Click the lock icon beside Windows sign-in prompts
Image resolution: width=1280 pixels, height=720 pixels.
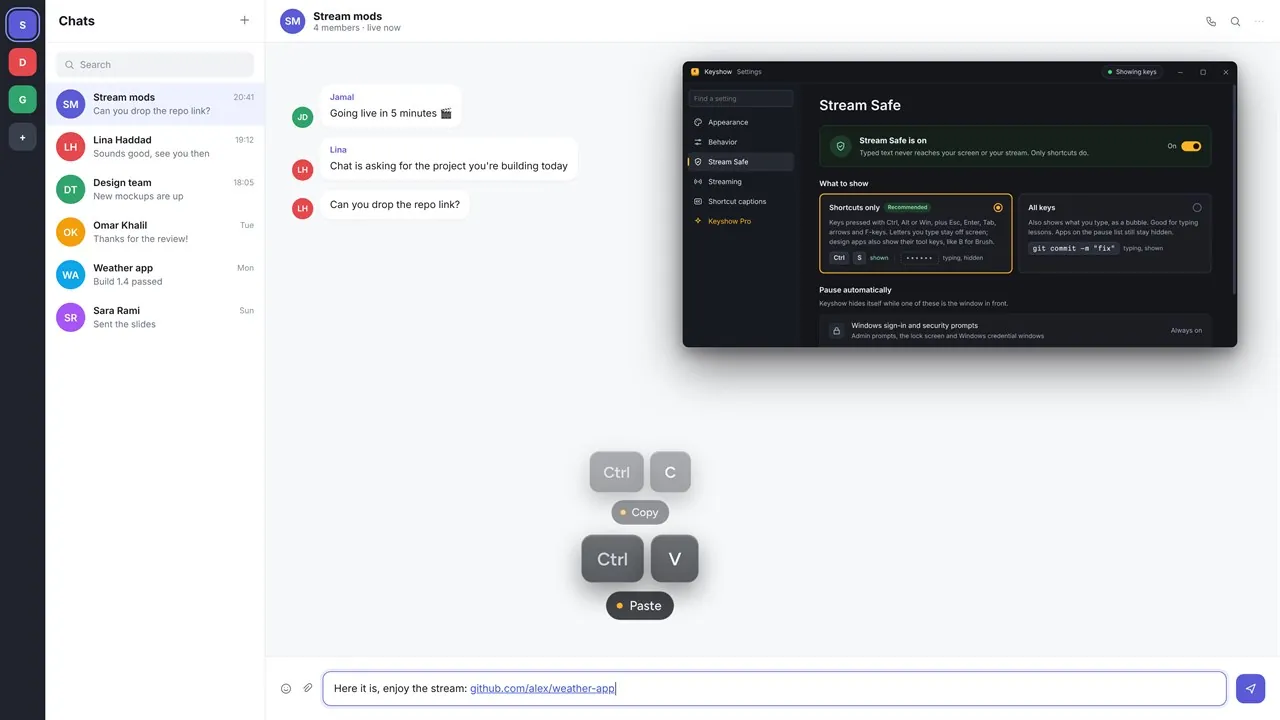[x=837, y=330]
